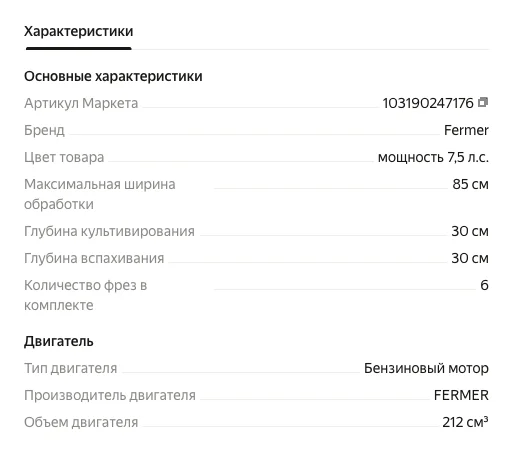
Task: Click the 85 см width value
Action: tap(470, 184)
